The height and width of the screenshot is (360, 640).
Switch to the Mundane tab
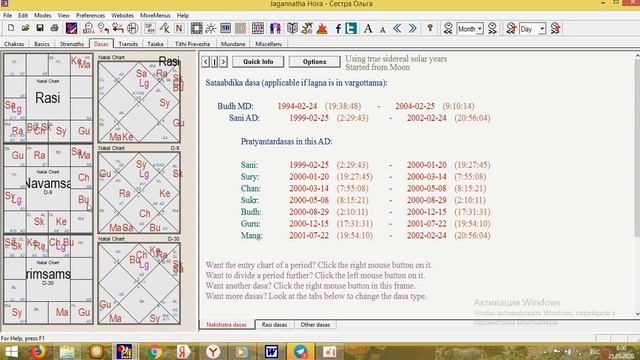coord(233,44)
